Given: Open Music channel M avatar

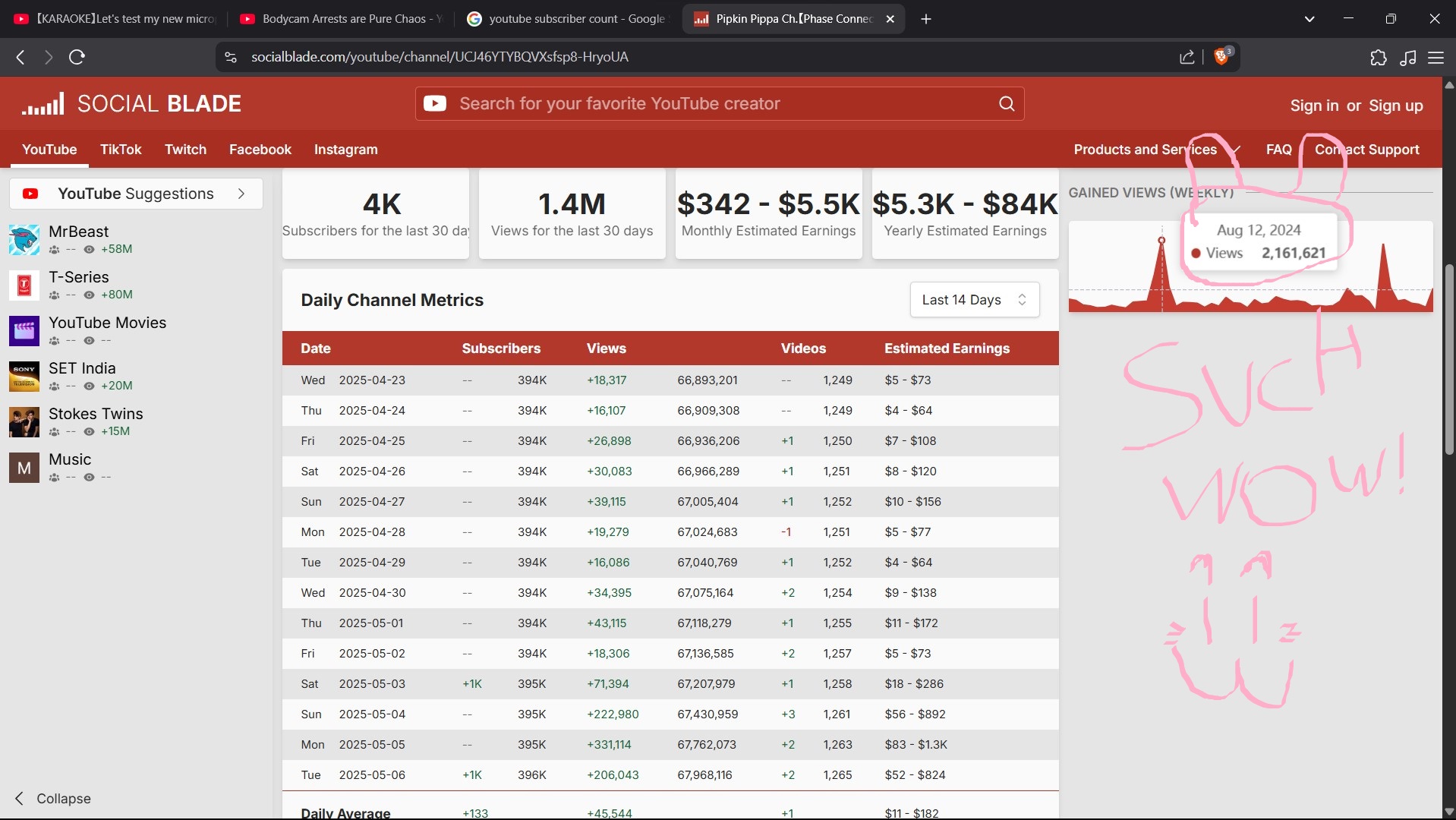Looking at the screenshot, I should (24, 468).
